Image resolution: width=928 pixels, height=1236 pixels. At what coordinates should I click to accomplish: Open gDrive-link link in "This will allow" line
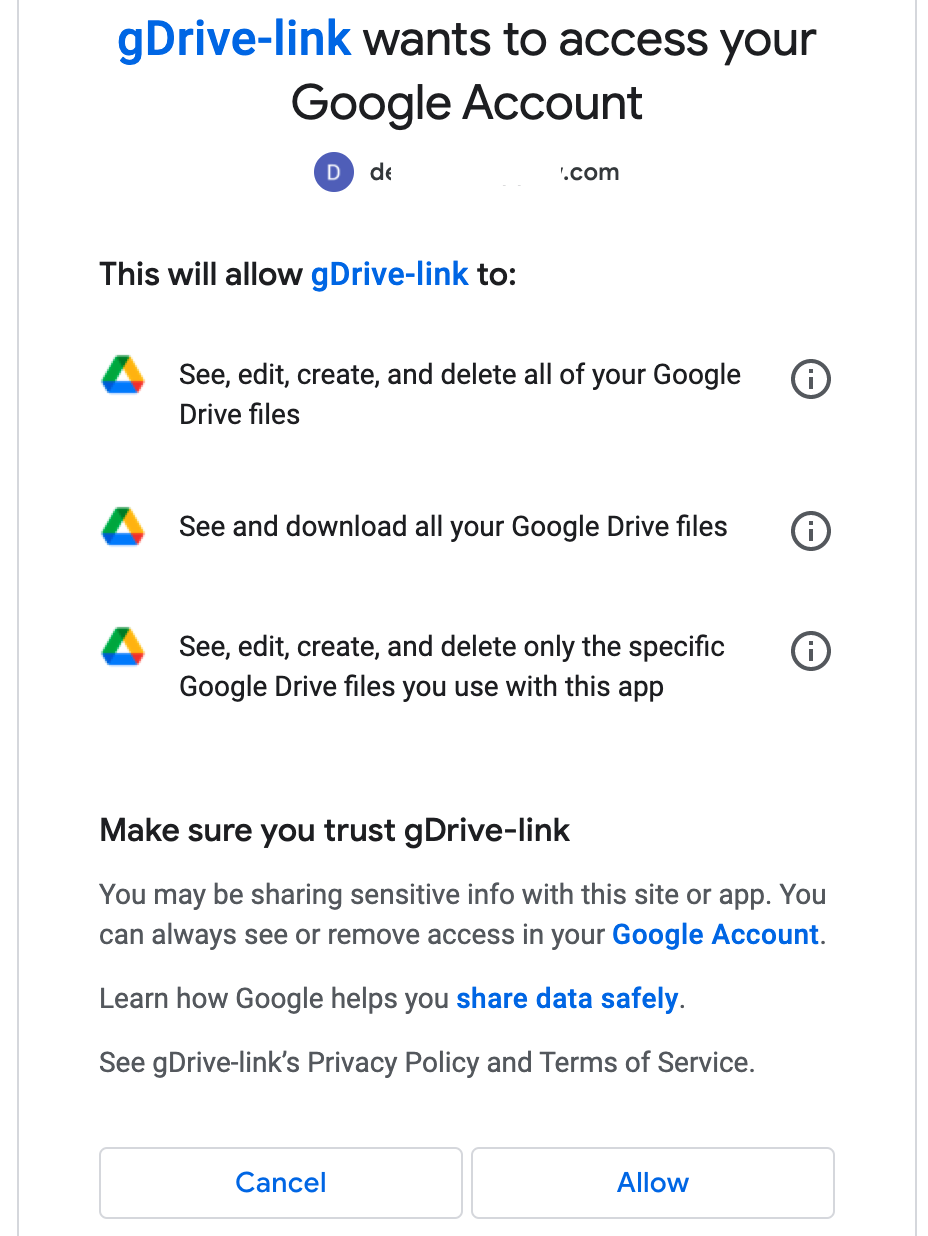click(x=389, y=274)
